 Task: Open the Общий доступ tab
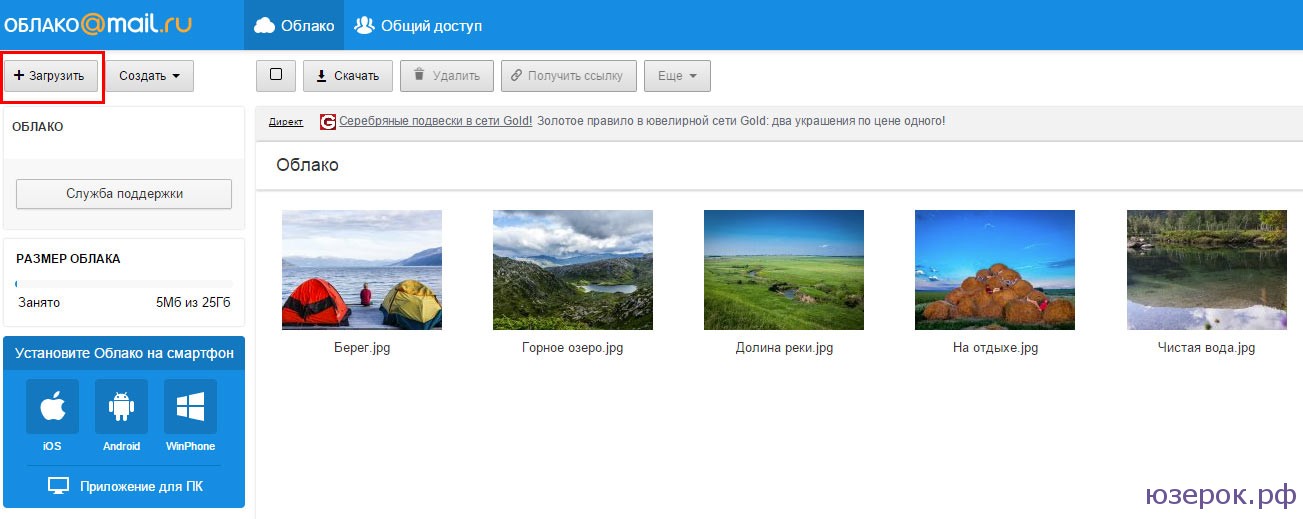tap(419, 25)
